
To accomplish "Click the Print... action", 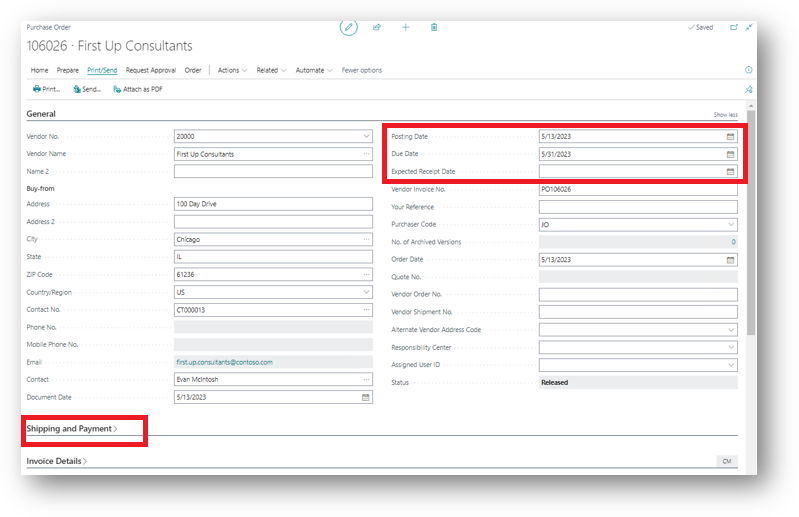I will (46, 89).
